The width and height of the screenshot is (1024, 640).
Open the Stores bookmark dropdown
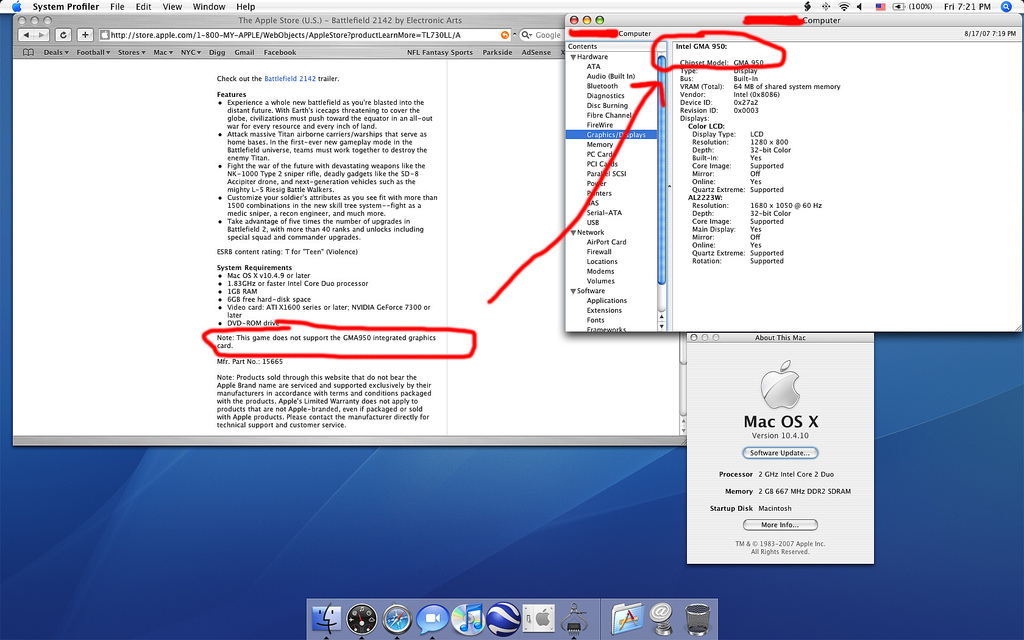(x=131, y=52)
